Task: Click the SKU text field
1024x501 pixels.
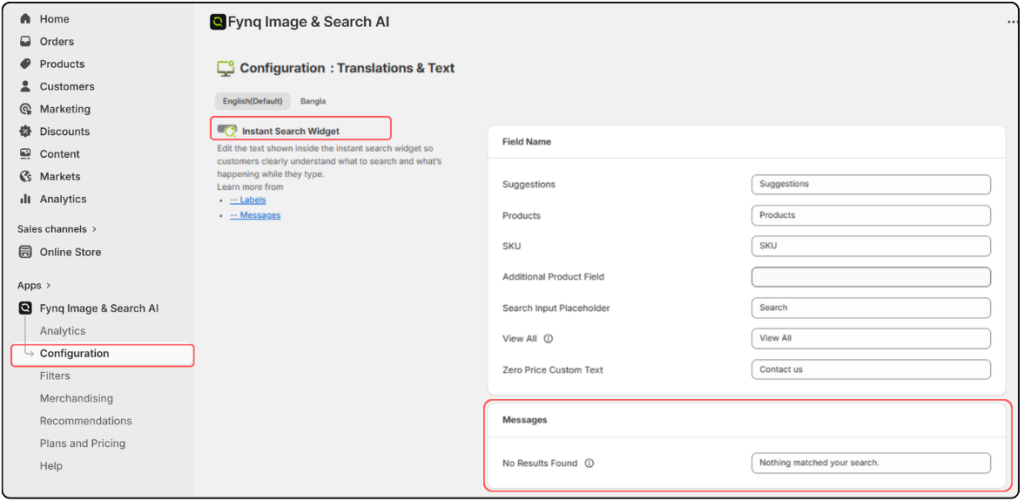Action: (871, 246)
